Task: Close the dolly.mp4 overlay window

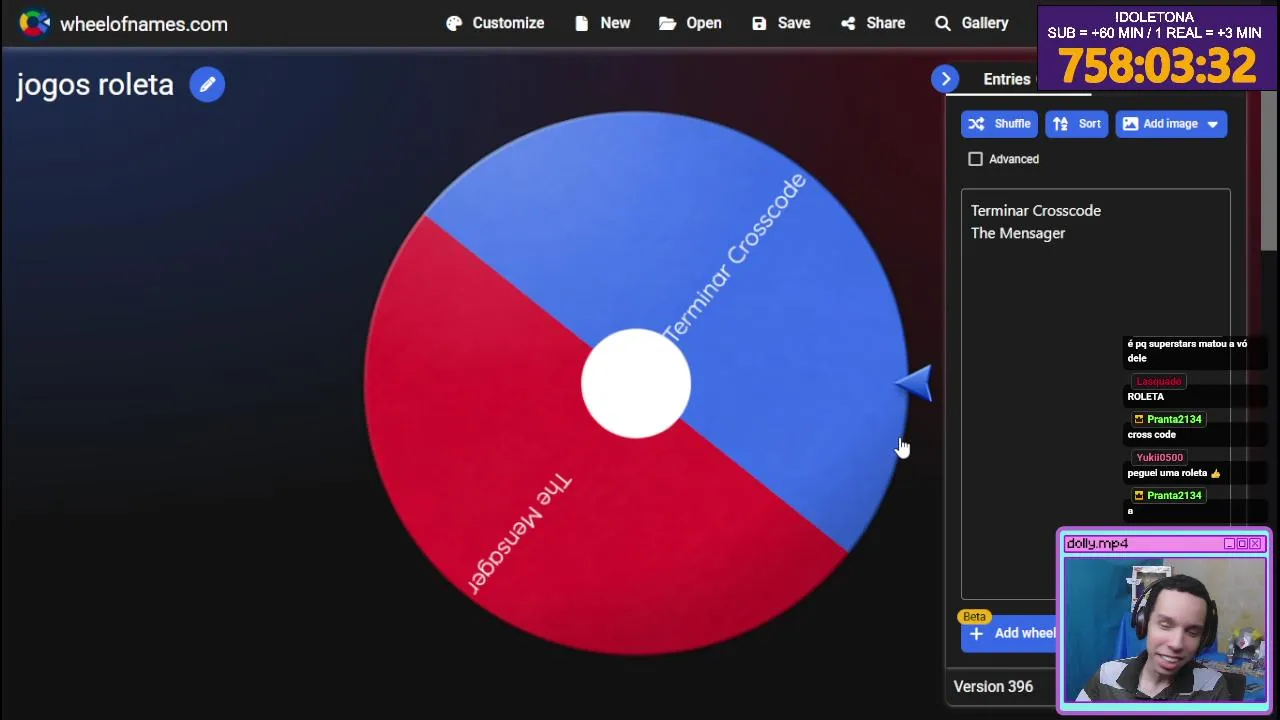Action: (1256, 544)
